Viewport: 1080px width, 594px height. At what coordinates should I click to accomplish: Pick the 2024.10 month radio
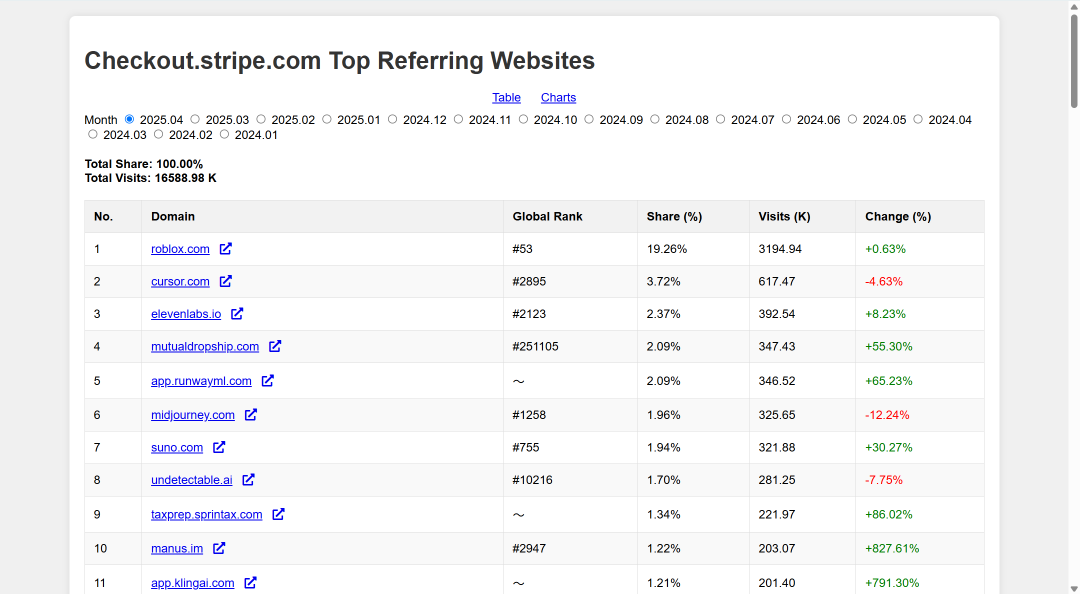point(523,119)
